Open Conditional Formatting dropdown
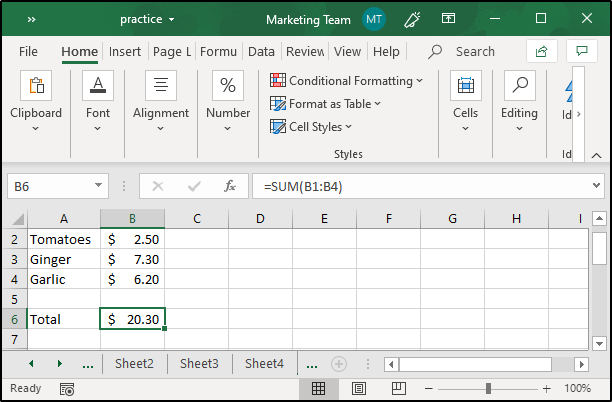Image resolution: width=612 pixels, height=402 pixels. point(346,81)
